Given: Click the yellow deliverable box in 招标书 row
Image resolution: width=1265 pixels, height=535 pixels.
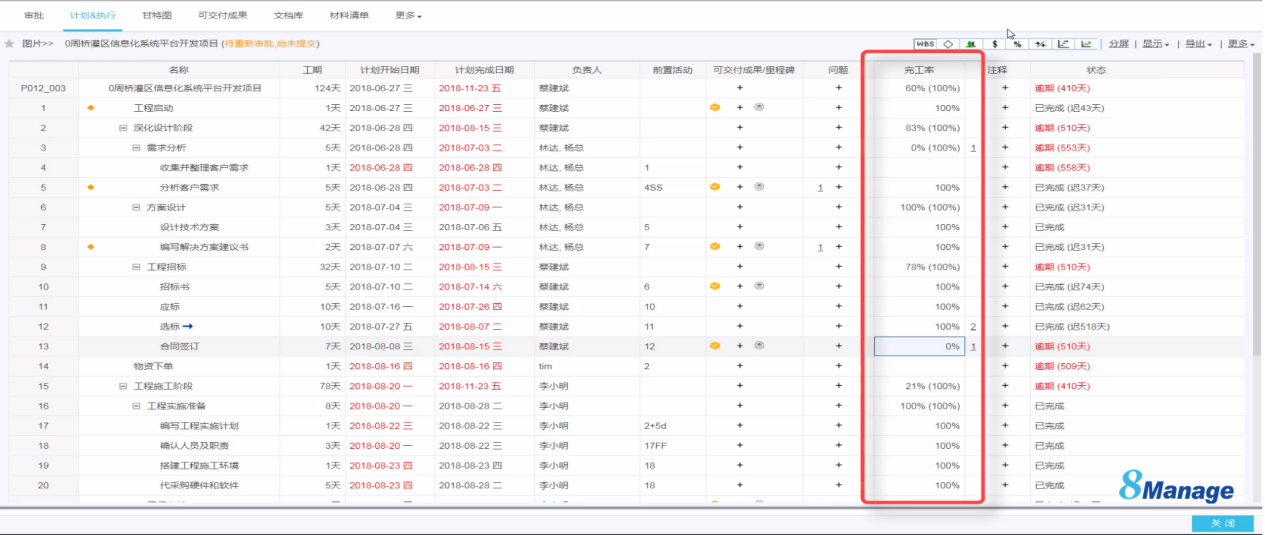Looking at the screenshot, I should (715, 286).
